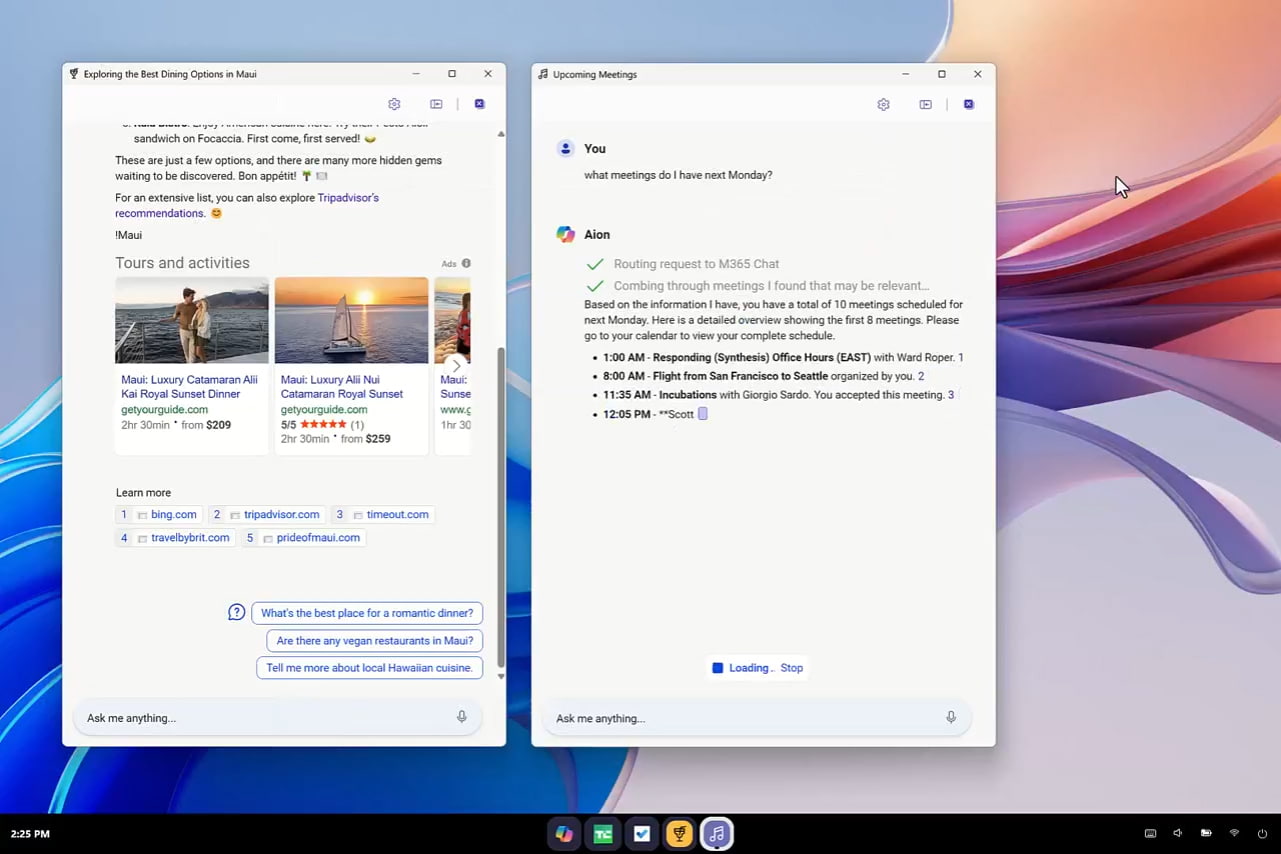Click scrollbar up arrow in Maui window
The image size is (1281, 854).
(501, 133)
